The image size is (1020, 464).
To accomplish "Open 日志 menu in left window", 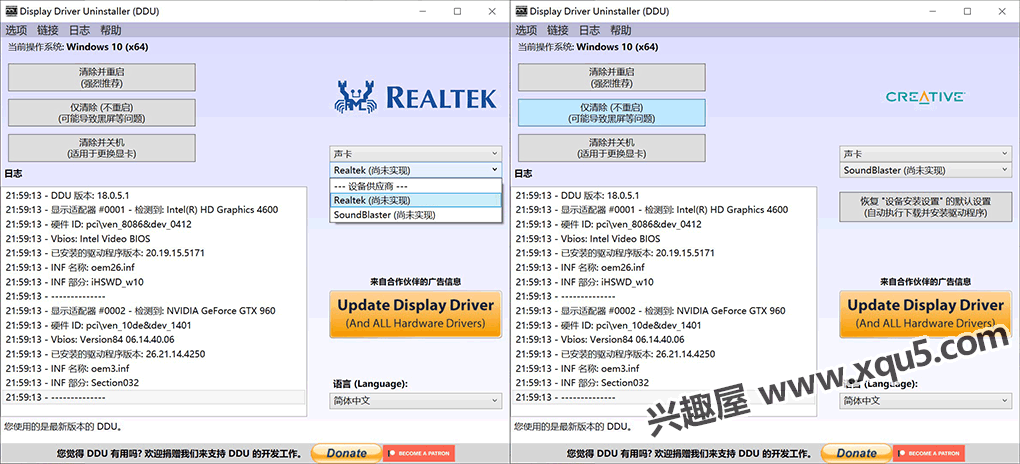I will click(x=79, y=30).
